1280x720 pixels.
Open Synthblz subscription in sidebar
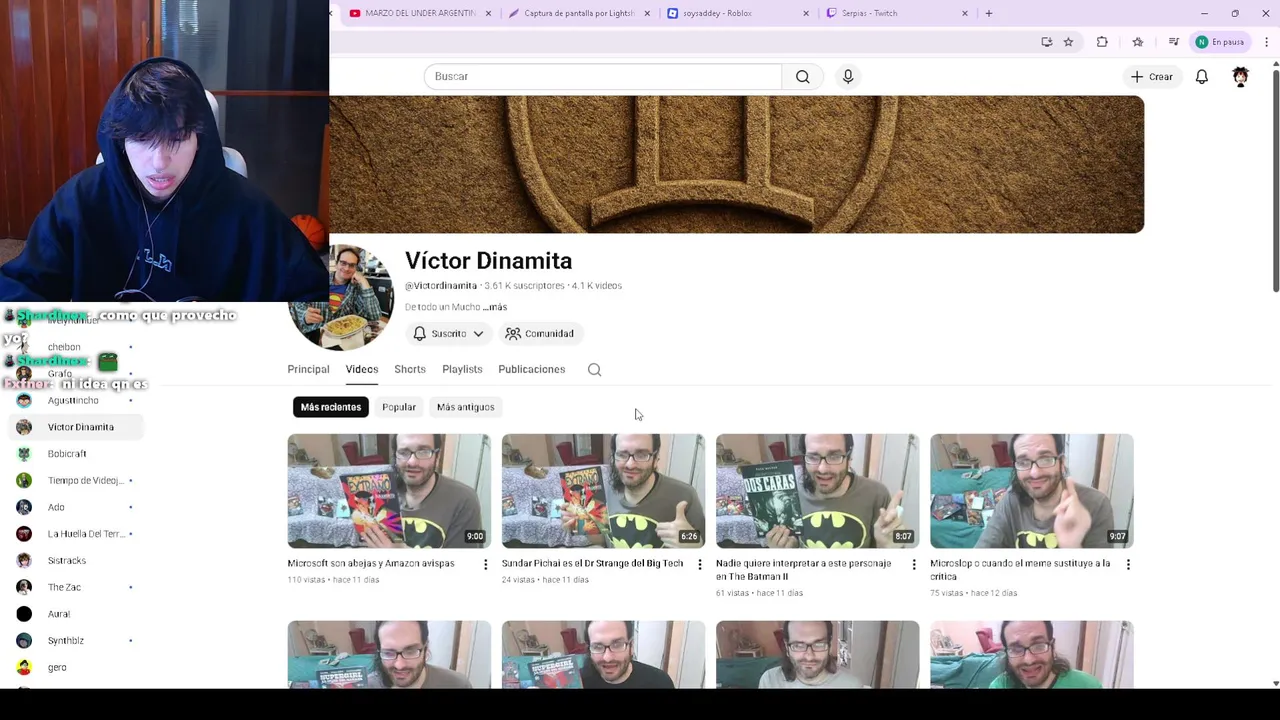click(76, 641)
